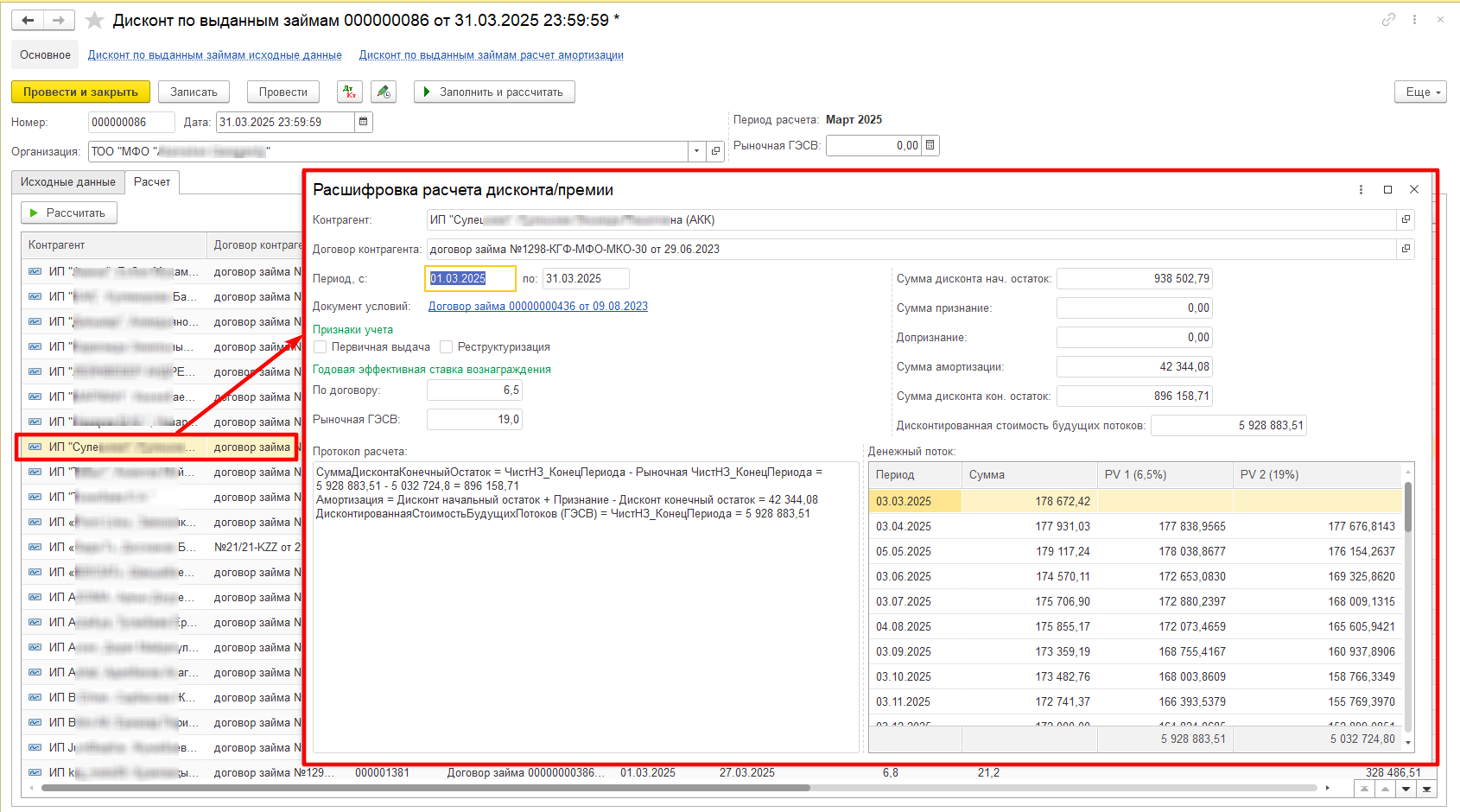Open the calendar picker for Дата field
This screenshot has height=812, width=1460.
coord(364,122)
